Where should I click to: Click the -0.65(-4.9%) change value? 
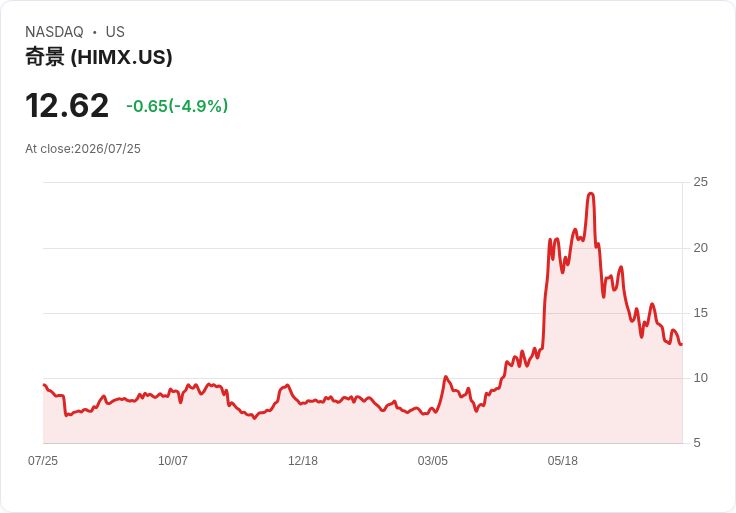[x=177, y=106]
